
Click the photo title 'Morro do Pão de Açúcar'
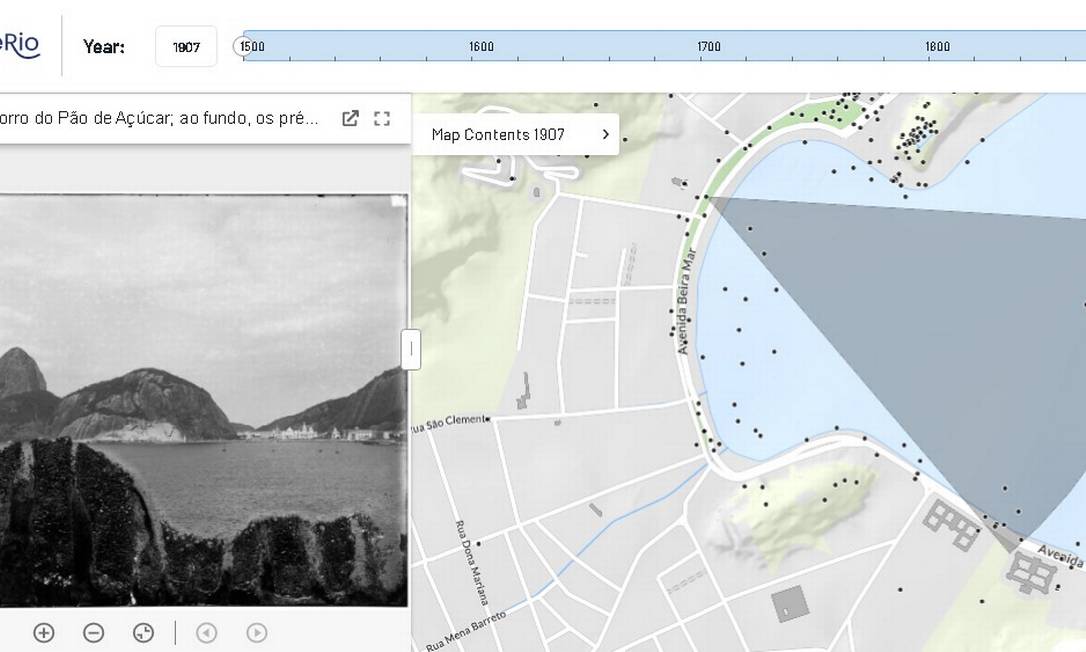(x=160, y=119)
